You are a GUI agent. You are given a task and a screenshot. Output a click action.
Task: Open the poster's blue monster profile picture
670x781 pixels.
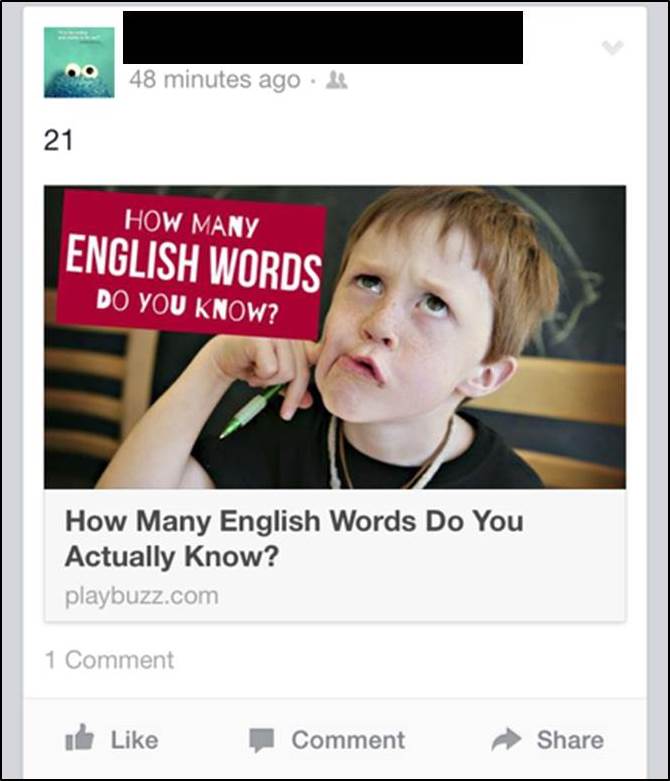[79, 62]
